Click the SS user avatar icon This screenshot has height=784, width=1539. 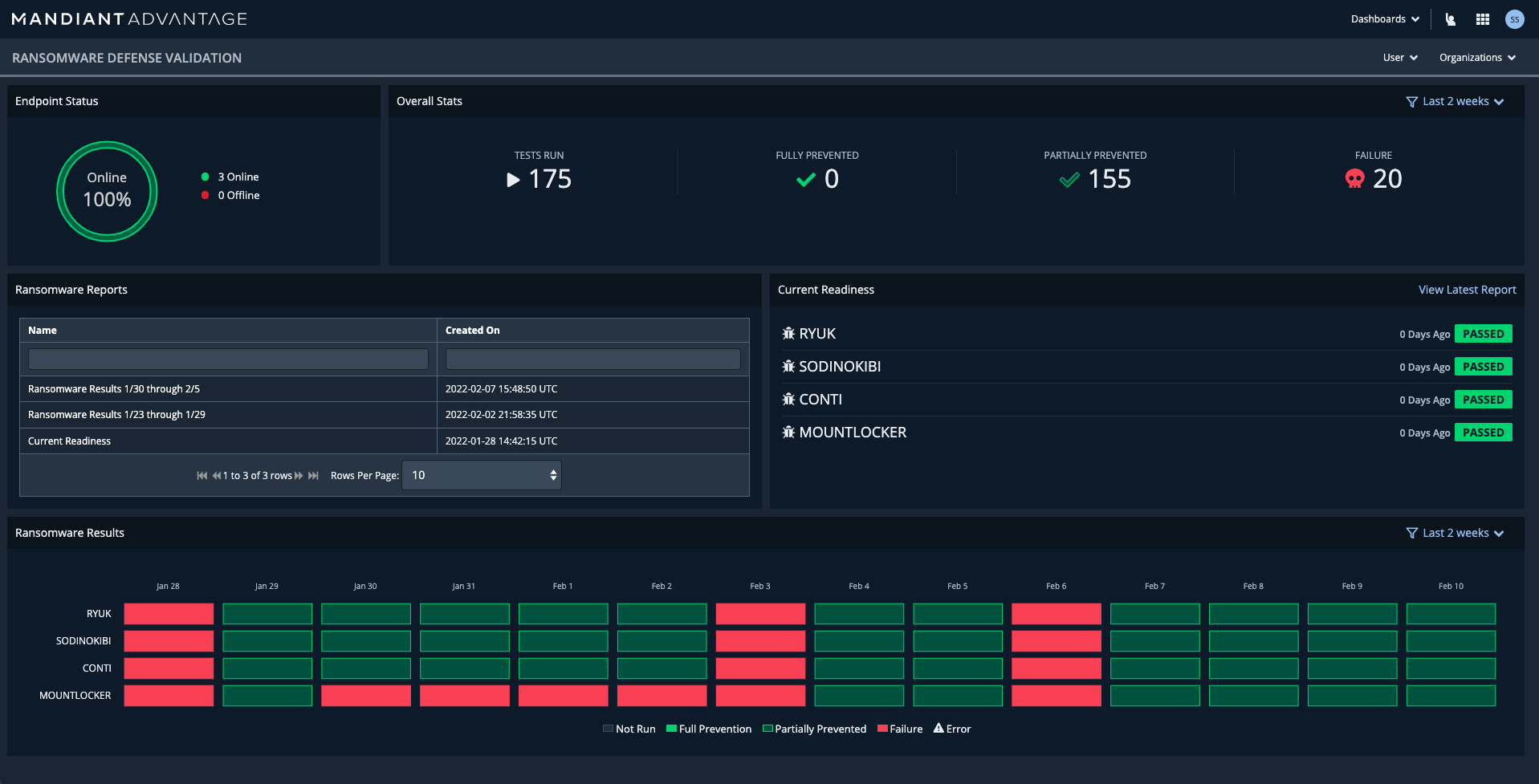(1514, 19)
